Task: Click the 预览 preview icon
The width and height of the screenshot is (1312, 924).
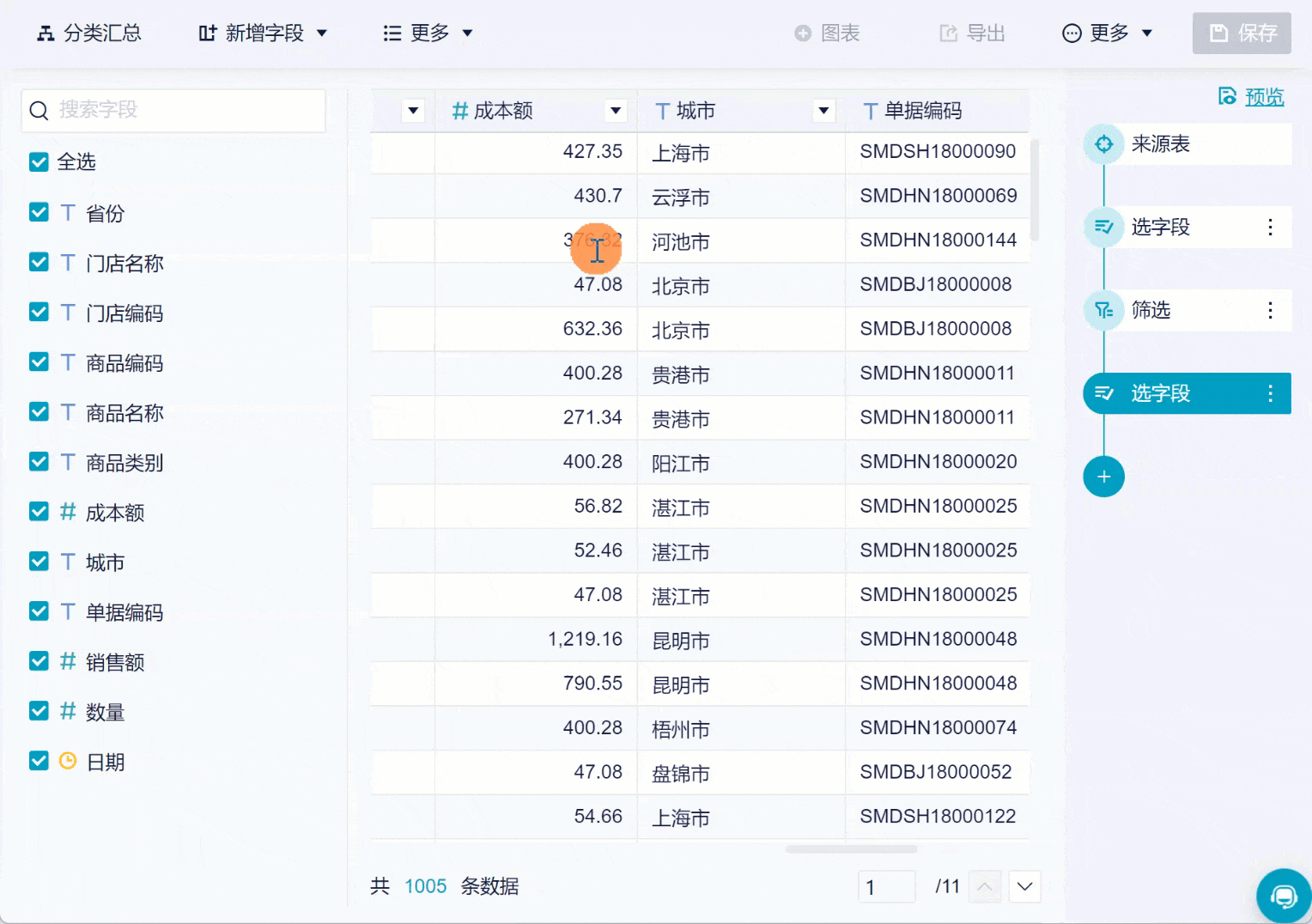Action: coord(1227,96)
